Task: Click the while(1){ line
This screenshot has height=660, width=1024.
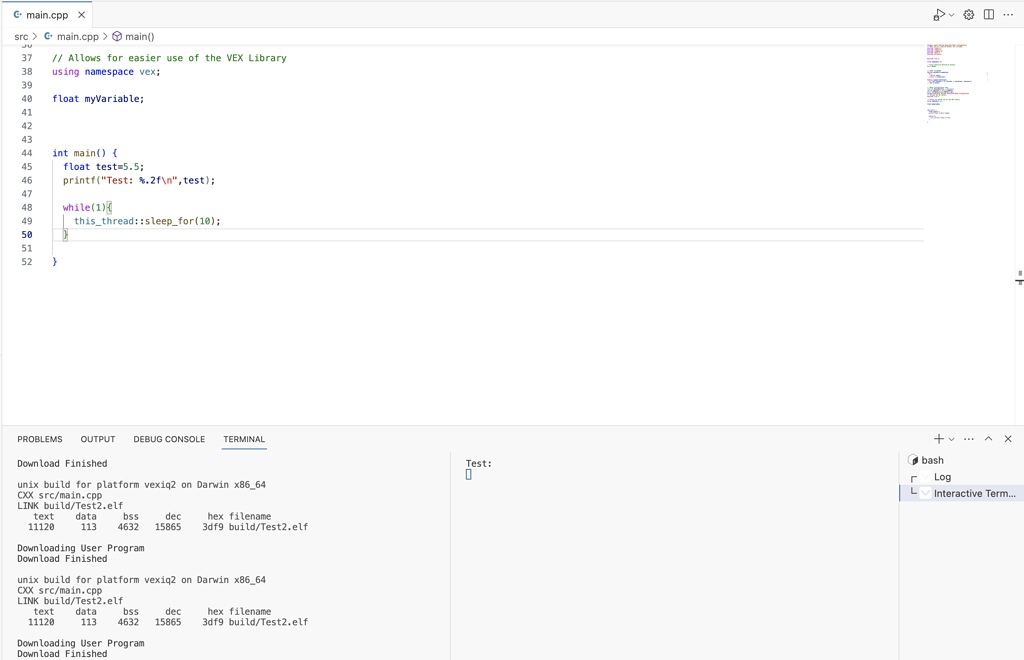Action: pyautogui.click(x=88, y=208)
